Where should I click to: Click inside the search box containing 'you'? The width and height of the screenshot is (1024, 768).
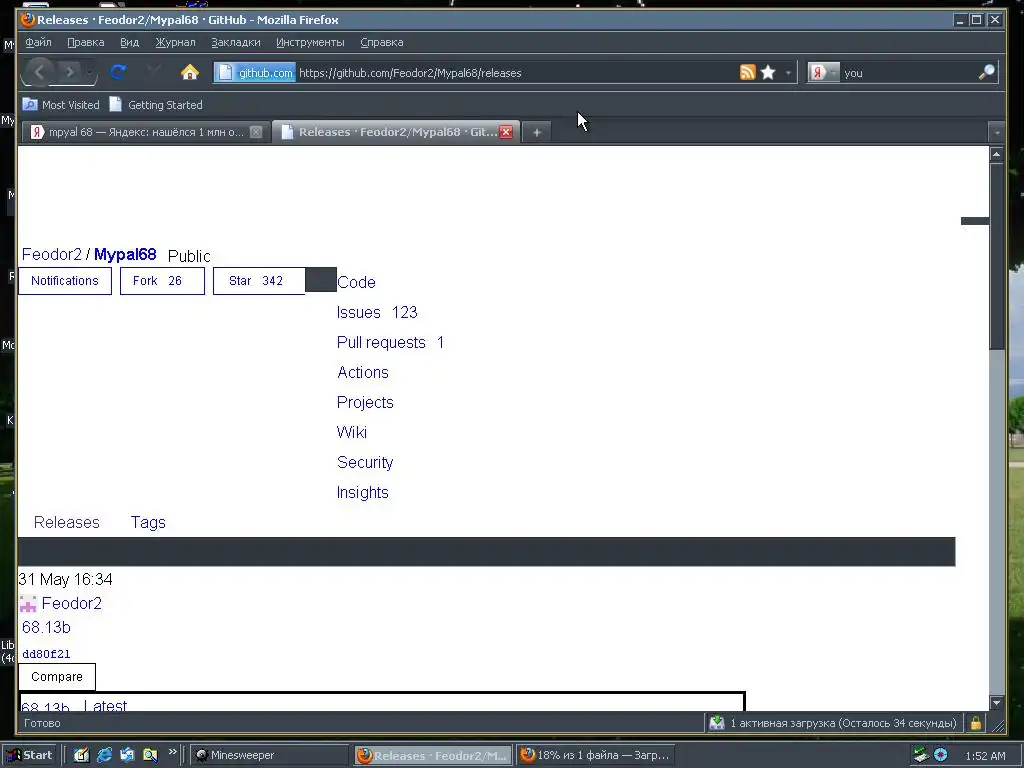(x=908, y=73)
